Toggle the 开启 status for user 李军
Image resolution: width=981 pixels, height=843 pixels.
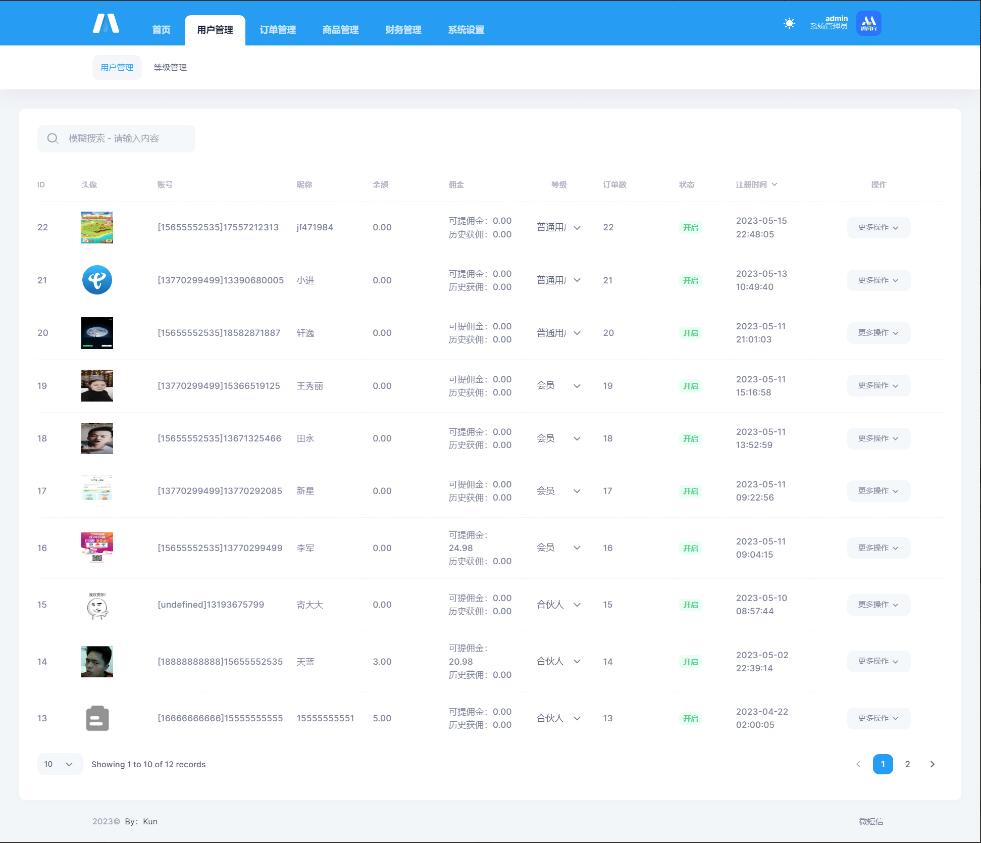point(691,548)
